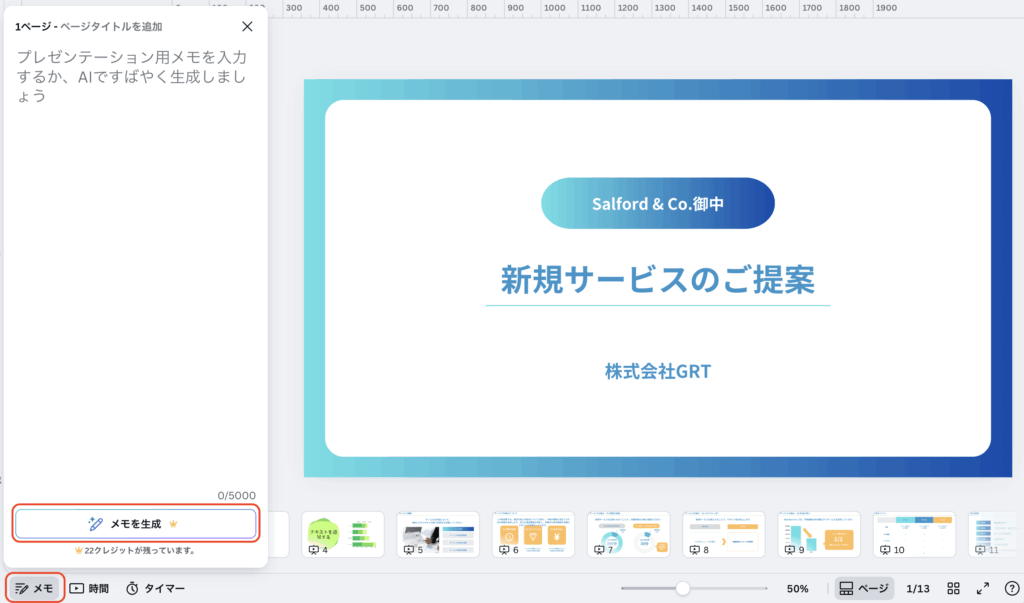Screen dimensions: 1024x603
Task: Close the presenter notes panel
Action: (248, 27)
